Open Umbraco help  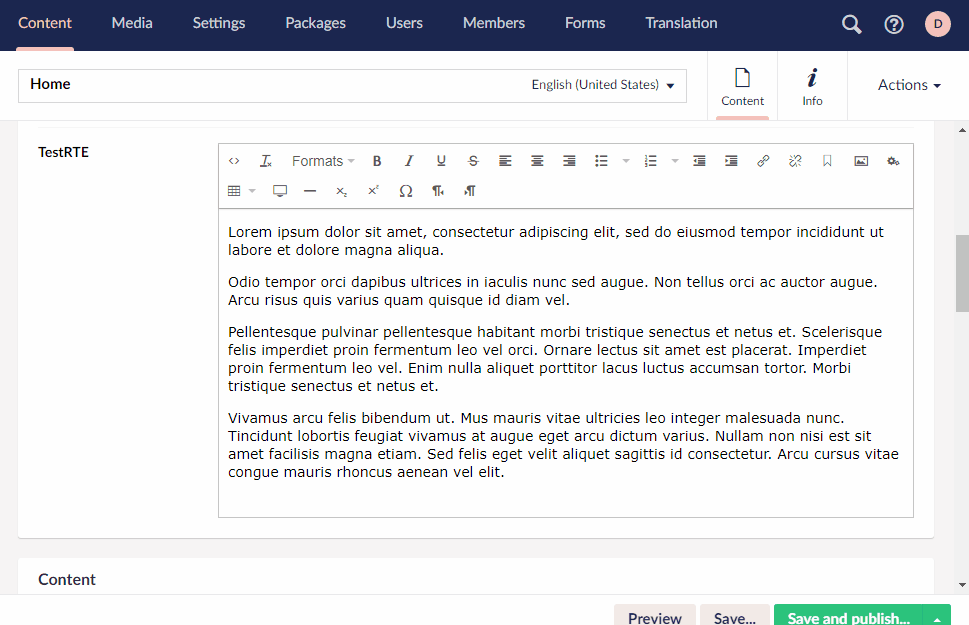[x=893, y=23]
